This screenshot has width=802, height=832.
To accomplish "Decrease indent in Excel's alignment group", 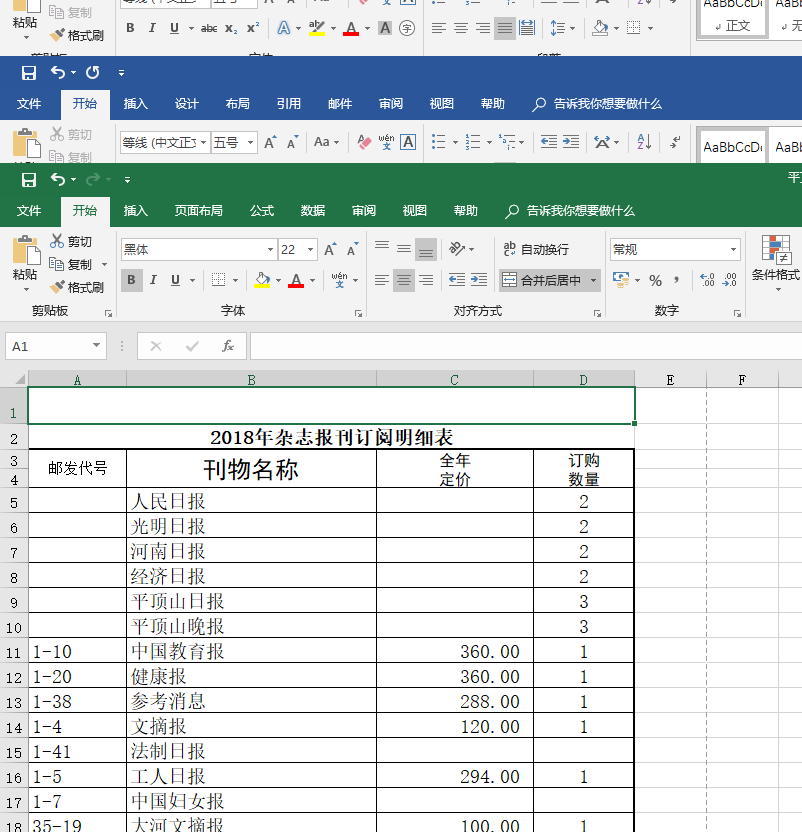I will [x=456, y=280].
